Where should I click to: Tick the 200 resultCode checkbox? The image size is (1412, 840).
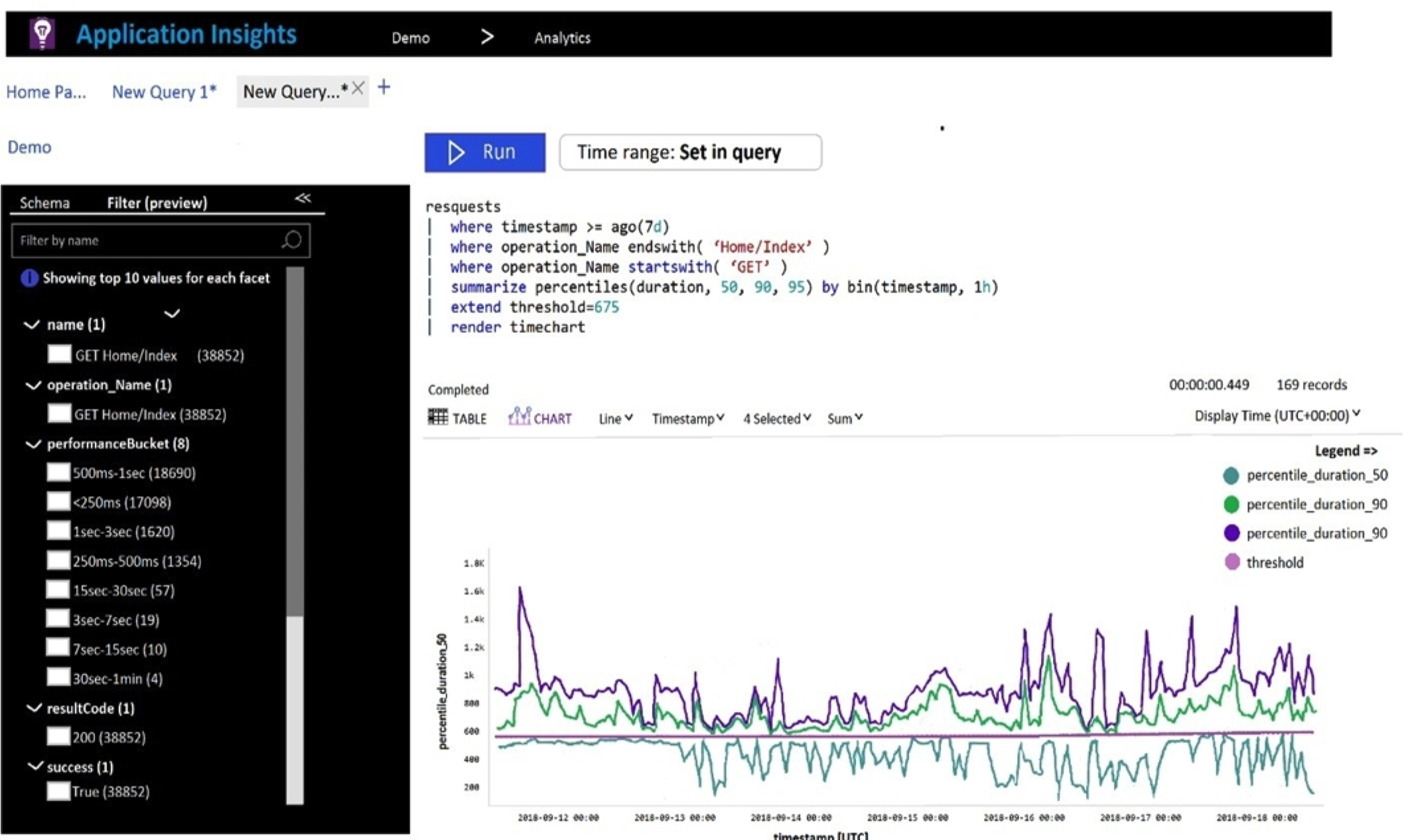pyautogui.click(x=58, y=736)
